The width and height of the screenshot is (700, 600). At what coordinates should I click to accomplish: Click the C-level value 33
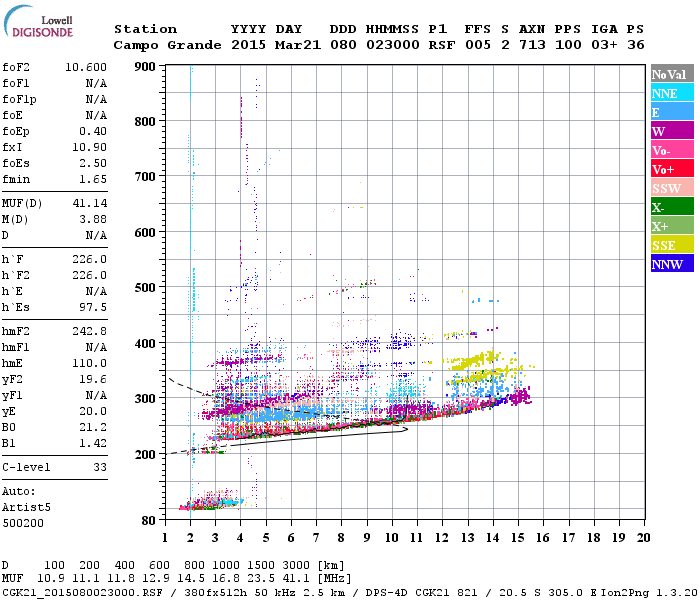pyautogui.click(x=100, y=467)
